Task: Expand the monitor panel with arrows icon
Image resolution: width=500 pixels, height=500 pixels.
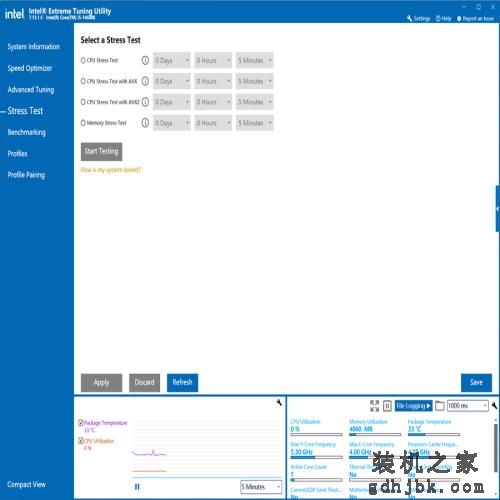Action: click(x=374, y=406)
